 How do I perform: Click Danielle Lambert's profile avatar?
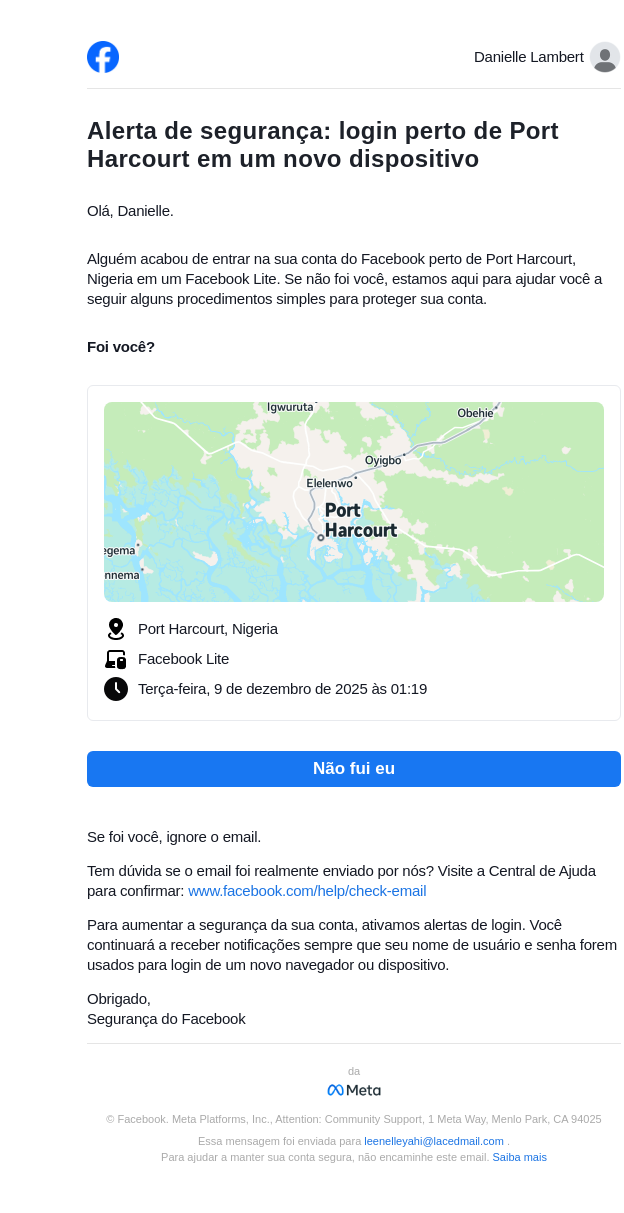tap(604, 57)
